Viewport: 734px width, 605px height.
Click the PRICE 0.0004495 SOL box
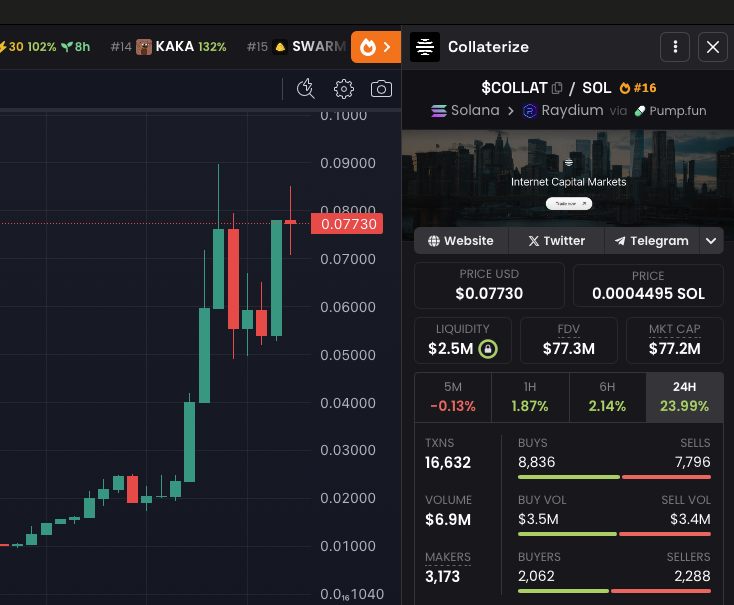[x=648, y=285]
